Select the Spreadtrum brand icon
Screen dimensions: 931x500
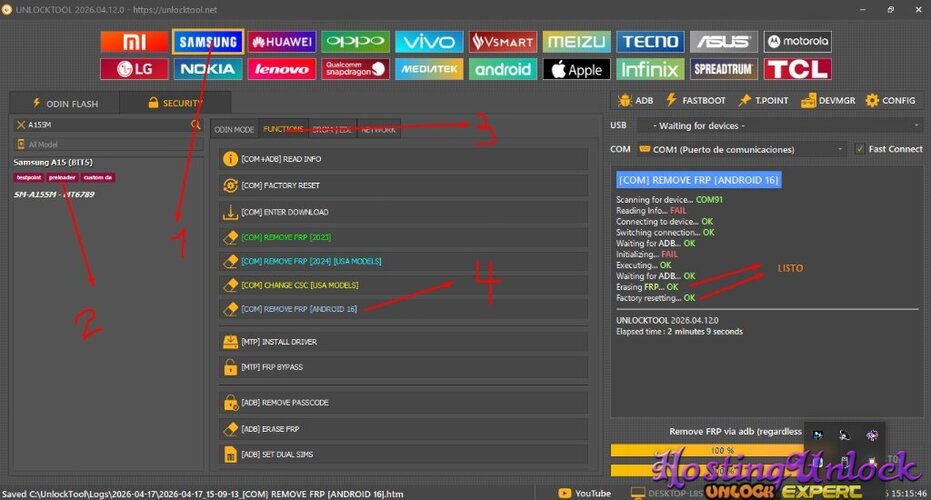tap(724, 69)
